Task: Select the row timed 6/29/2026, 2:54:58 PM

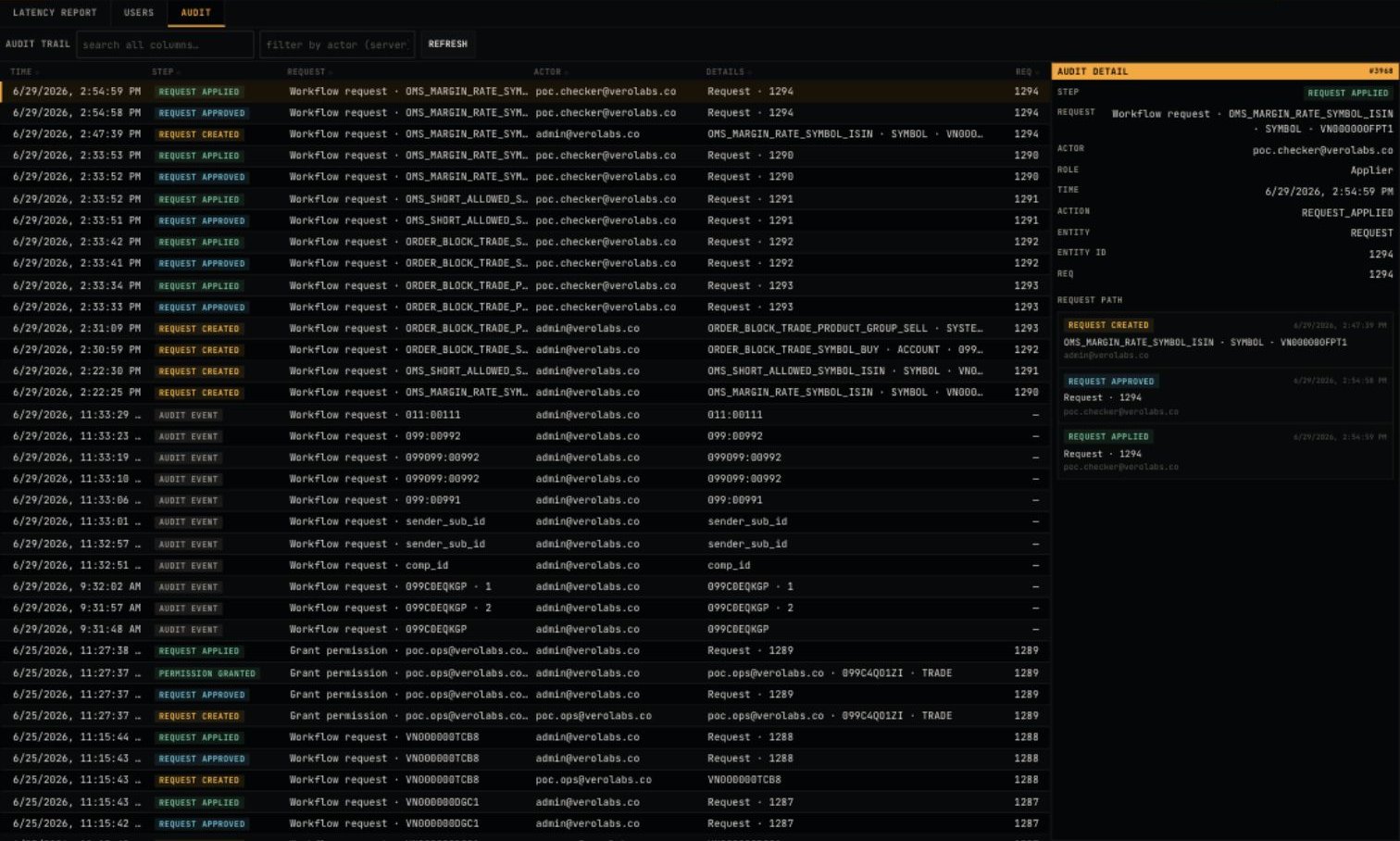Action: (x=525, y=113)
